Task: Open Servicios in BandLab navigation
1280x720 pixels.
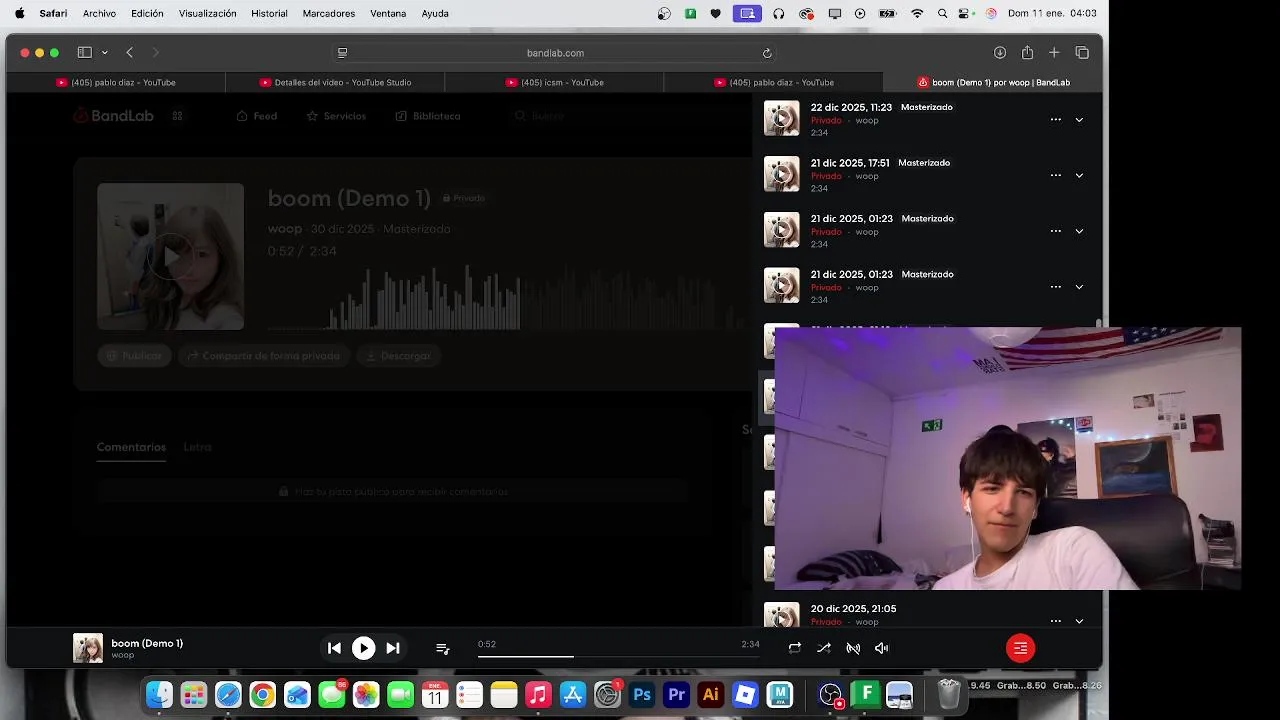Action: click(336, 116)
